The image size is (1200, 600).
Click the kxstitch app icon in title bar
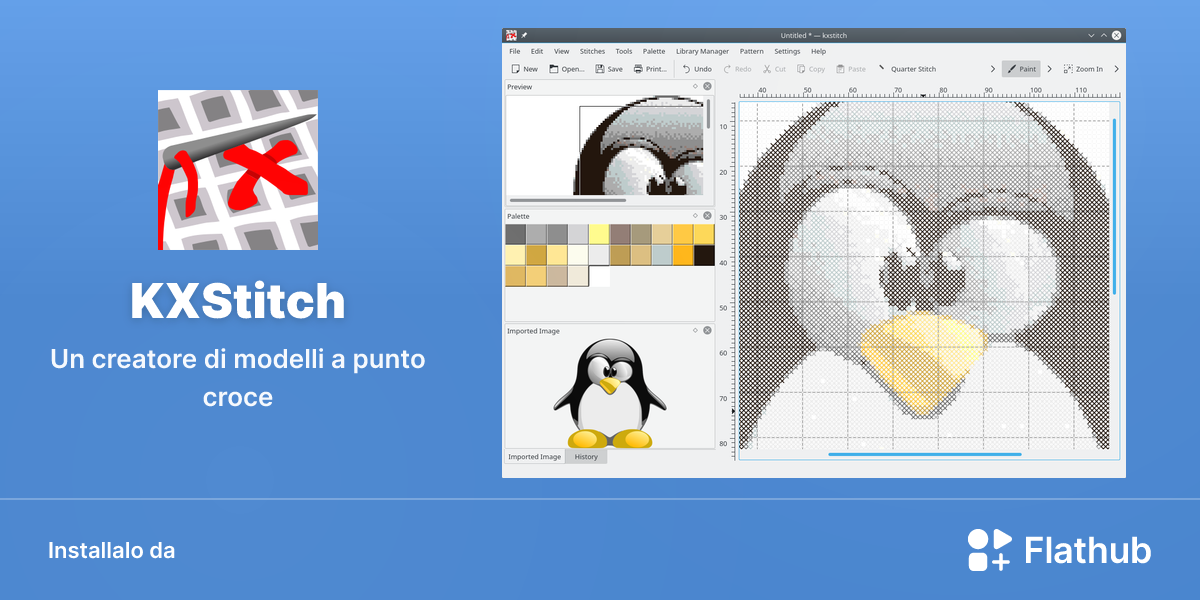511,35
